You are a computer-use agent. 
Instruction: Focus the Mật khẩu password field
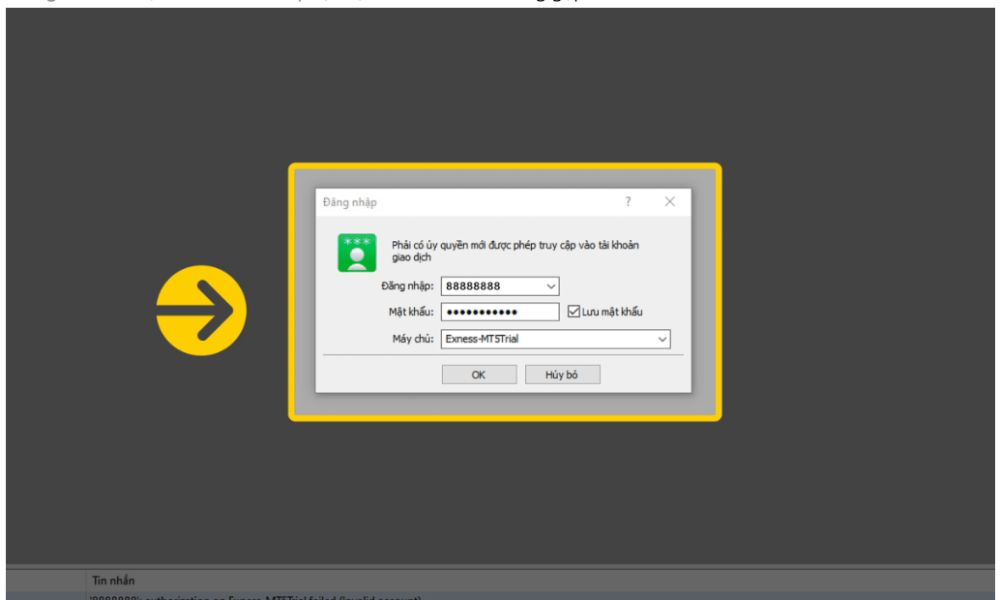pos(499,312)
